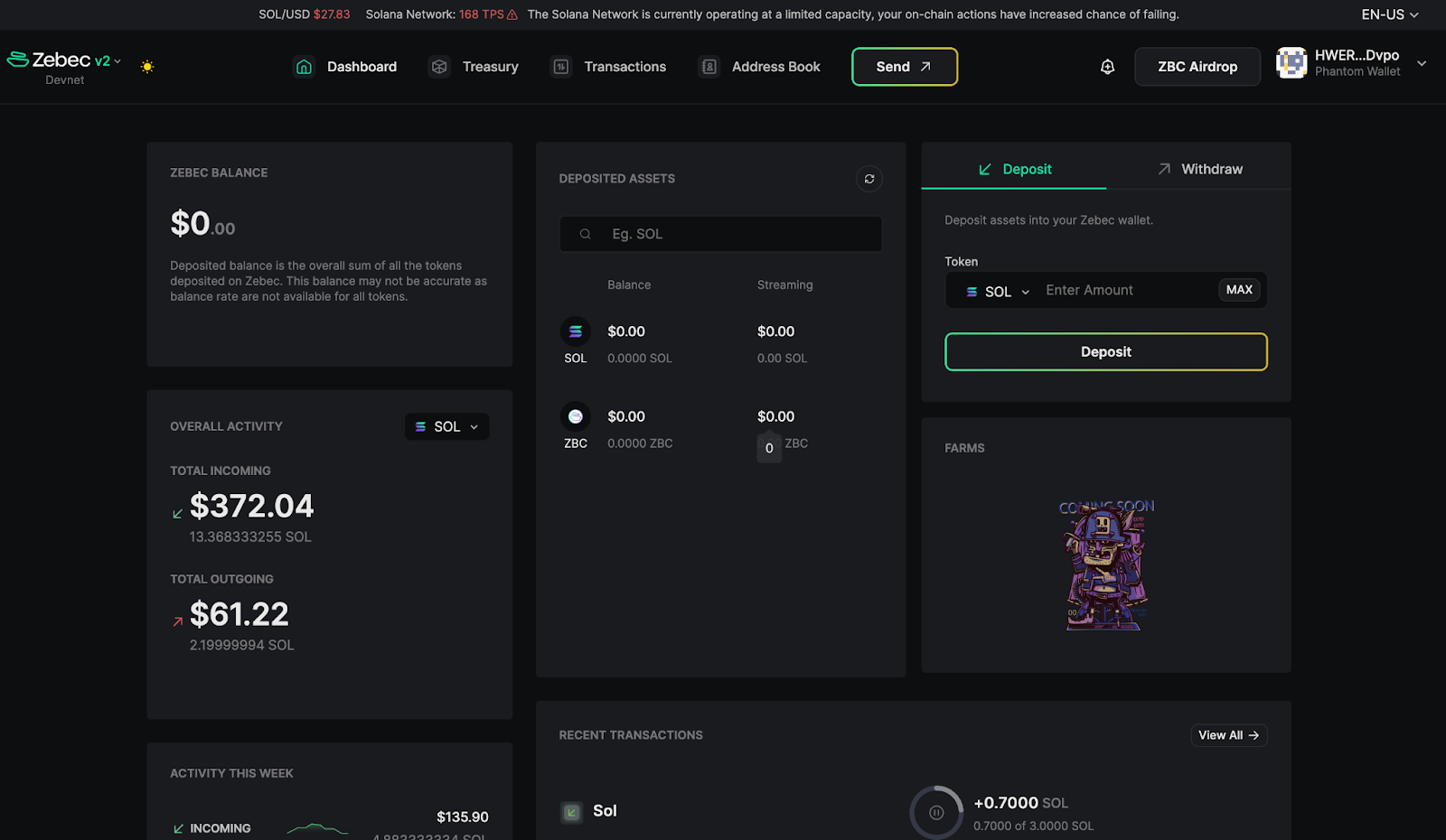Viewport: 1446px width, 840px height.
Task: Click the 13.368333255 SOL amount
Action: point(250,537)
